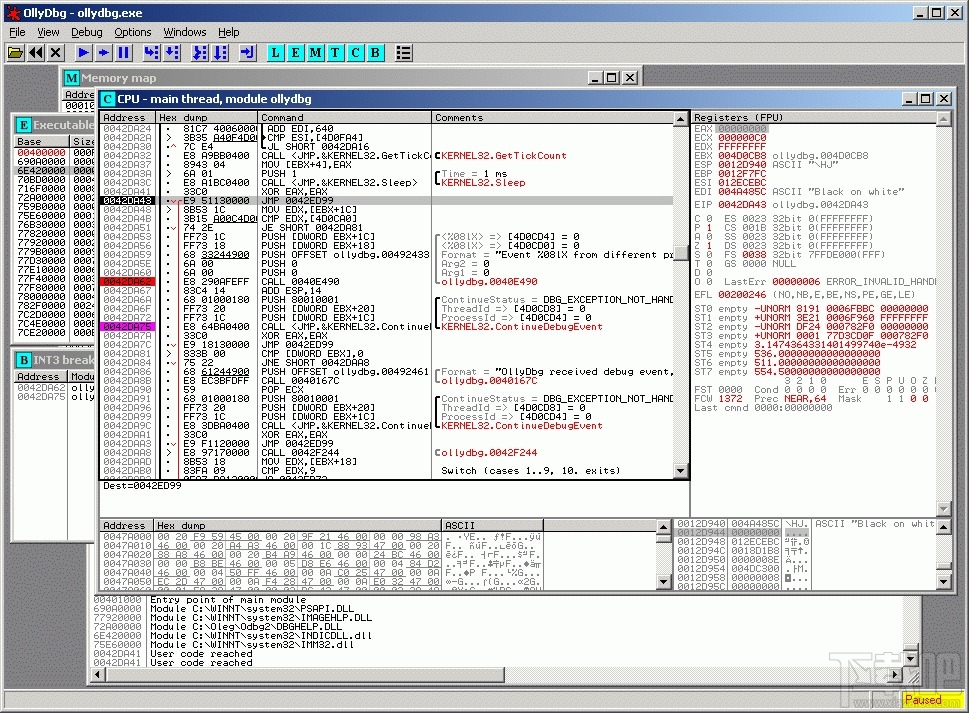
Task: Show Breakpoints window with B button
Action: [x=375, y=52]
